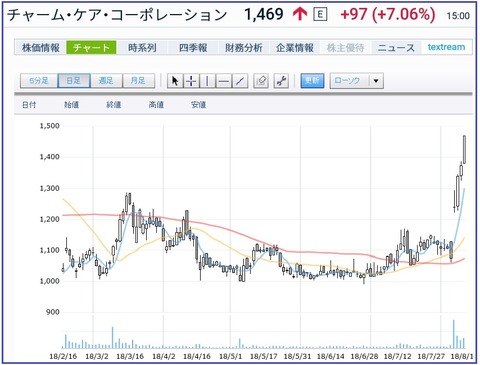Open the textream link
Screen dimensions: 480x365
coord(446,47)
